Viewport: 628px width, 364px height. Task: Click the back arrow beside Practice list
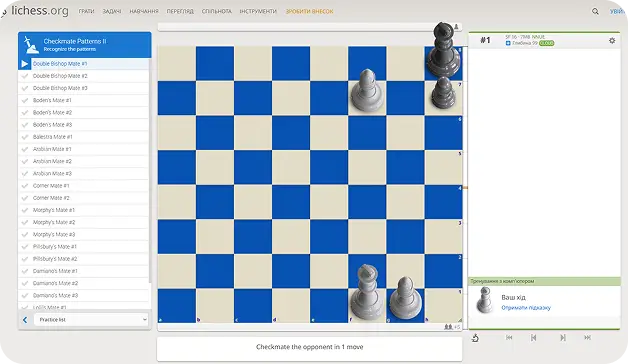25,320
